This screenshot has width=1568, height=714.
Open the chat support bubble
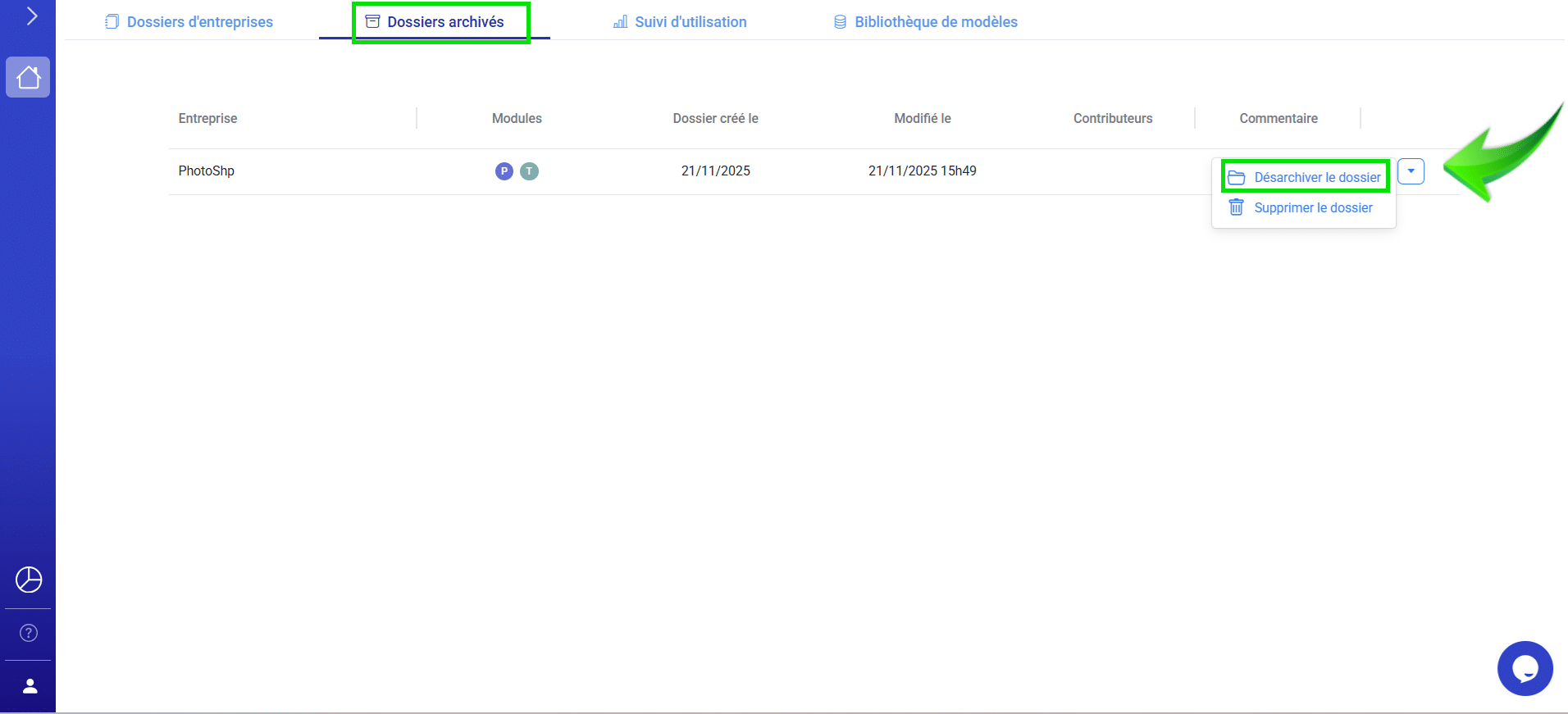(x=1525, y=669)
